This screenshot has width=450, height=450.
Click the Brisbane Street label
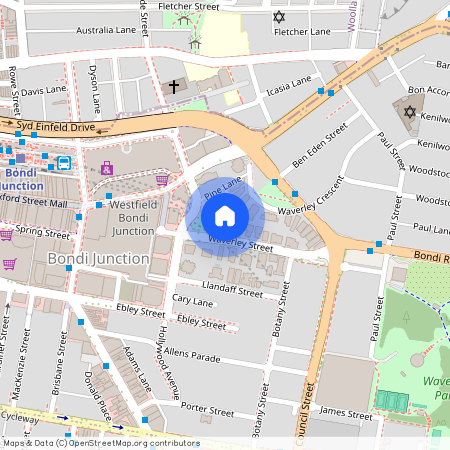(x=59, y=363)
